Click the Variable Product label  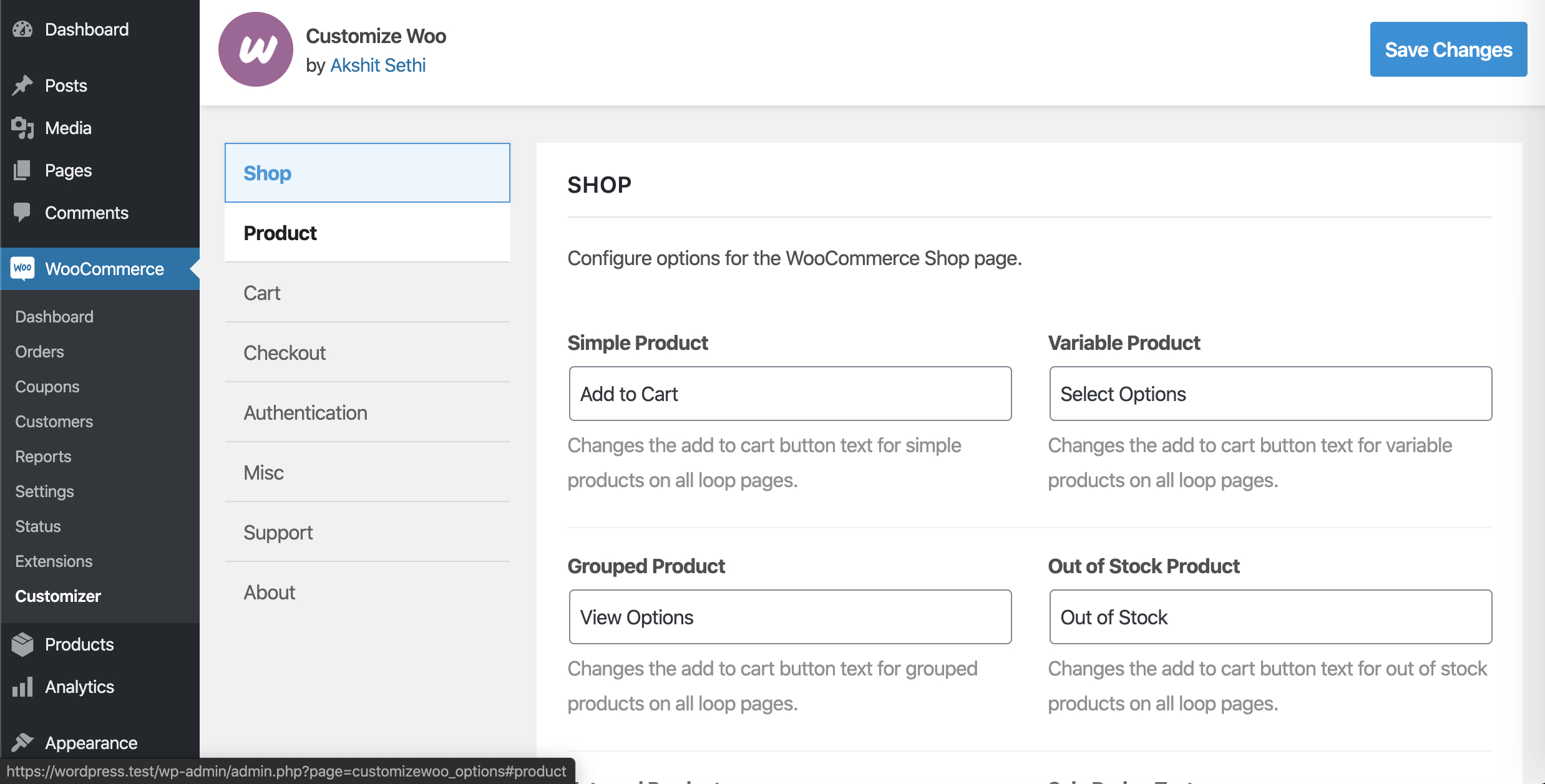point(1124,342)
